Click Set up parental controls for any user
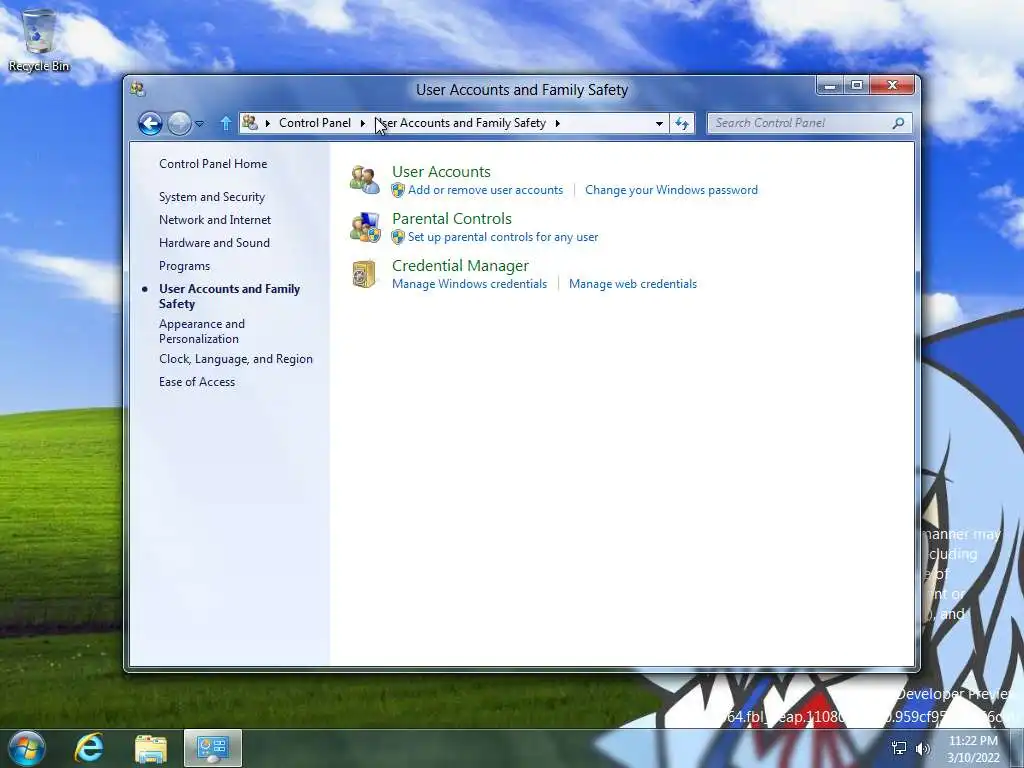 (x=503, y=237)
